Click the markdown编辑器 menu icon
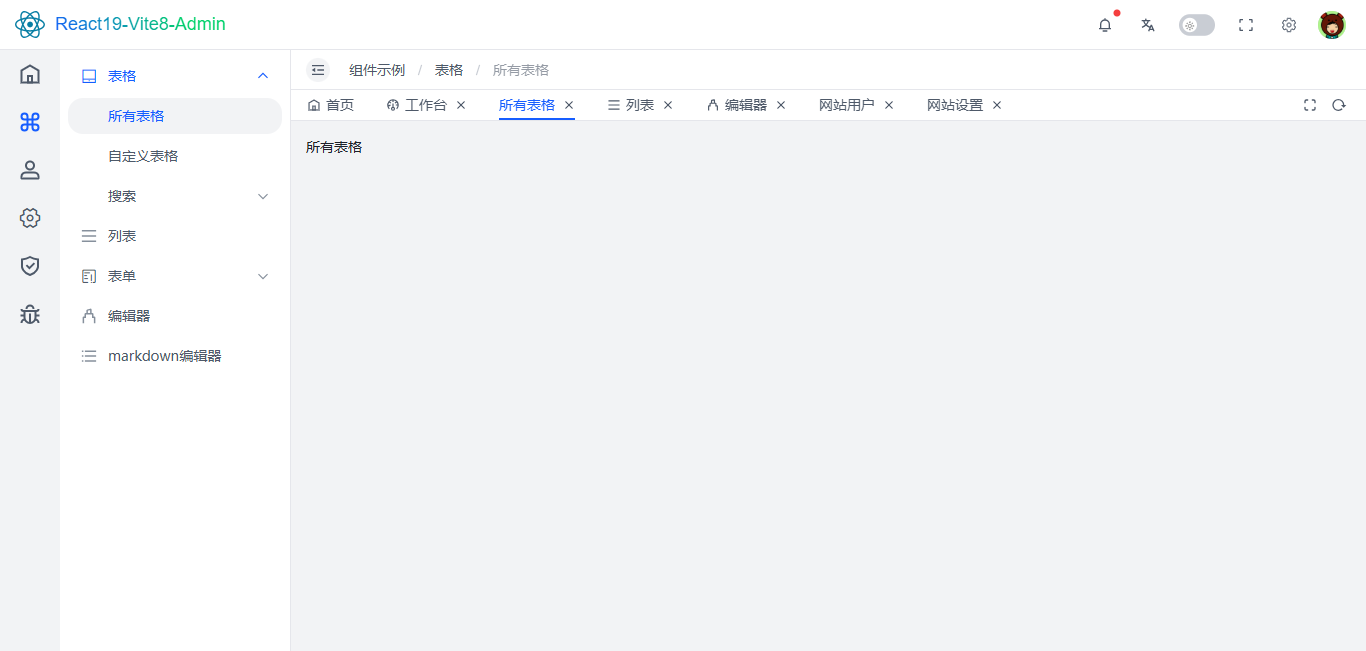1366x651 pixels. (x=89, y=356)
